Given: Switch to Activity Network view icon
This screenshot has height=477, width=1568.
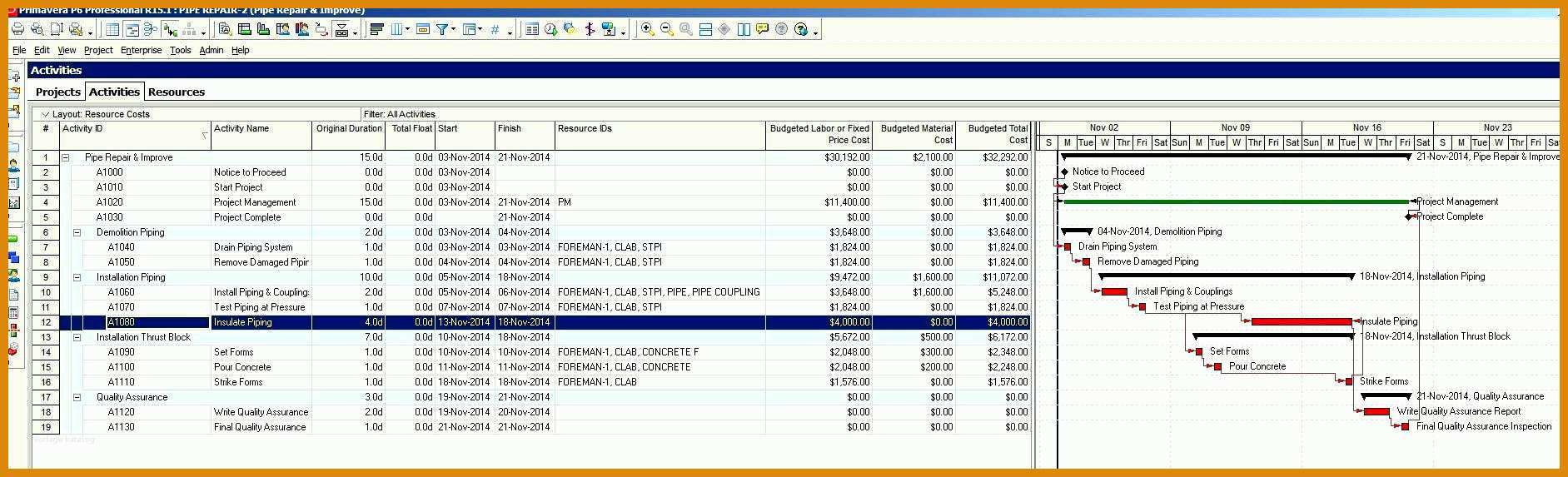Looking at the screenshot, I should point(151,29).
